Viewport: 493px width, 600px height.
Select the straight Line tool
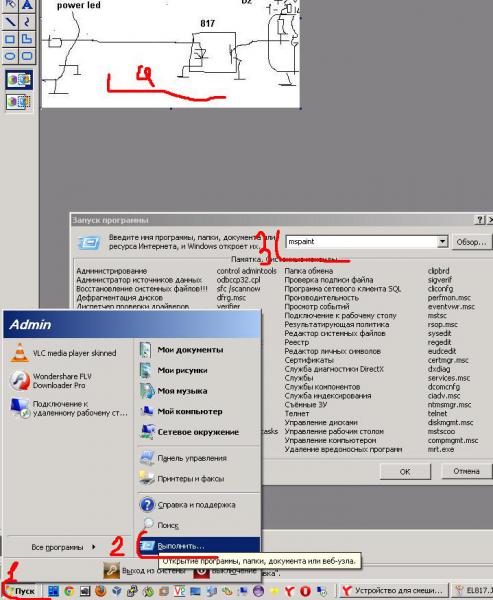(10, 21)
